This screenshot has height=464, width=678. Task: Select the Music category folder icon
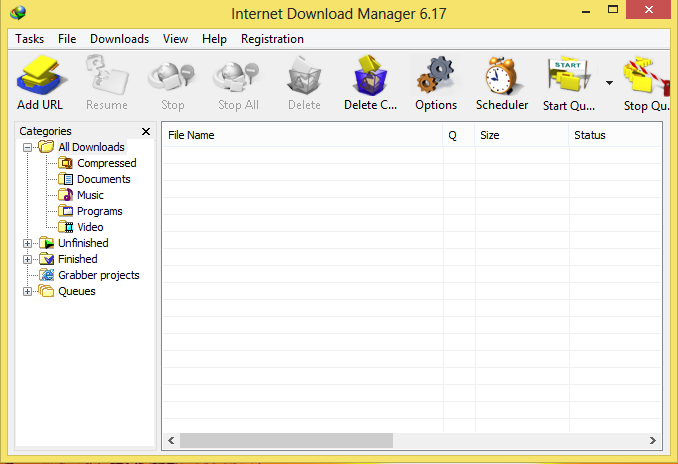[x=66, y=195]
